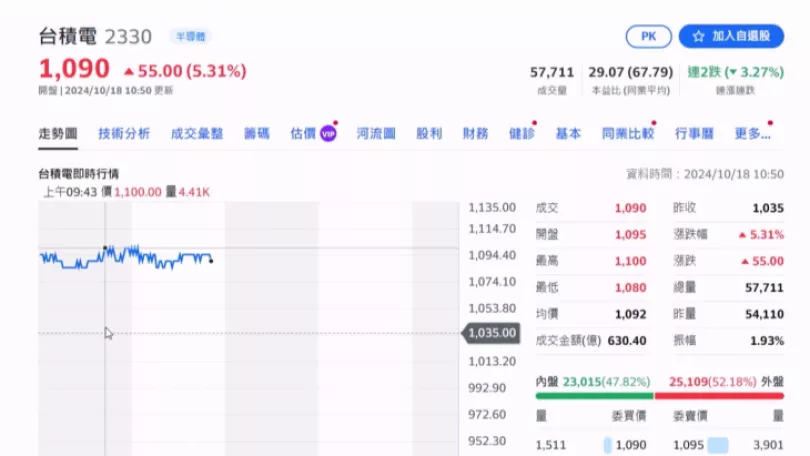Click the bid volume 1,511
This screenshot has height=456, width=810.
[551, 445]
